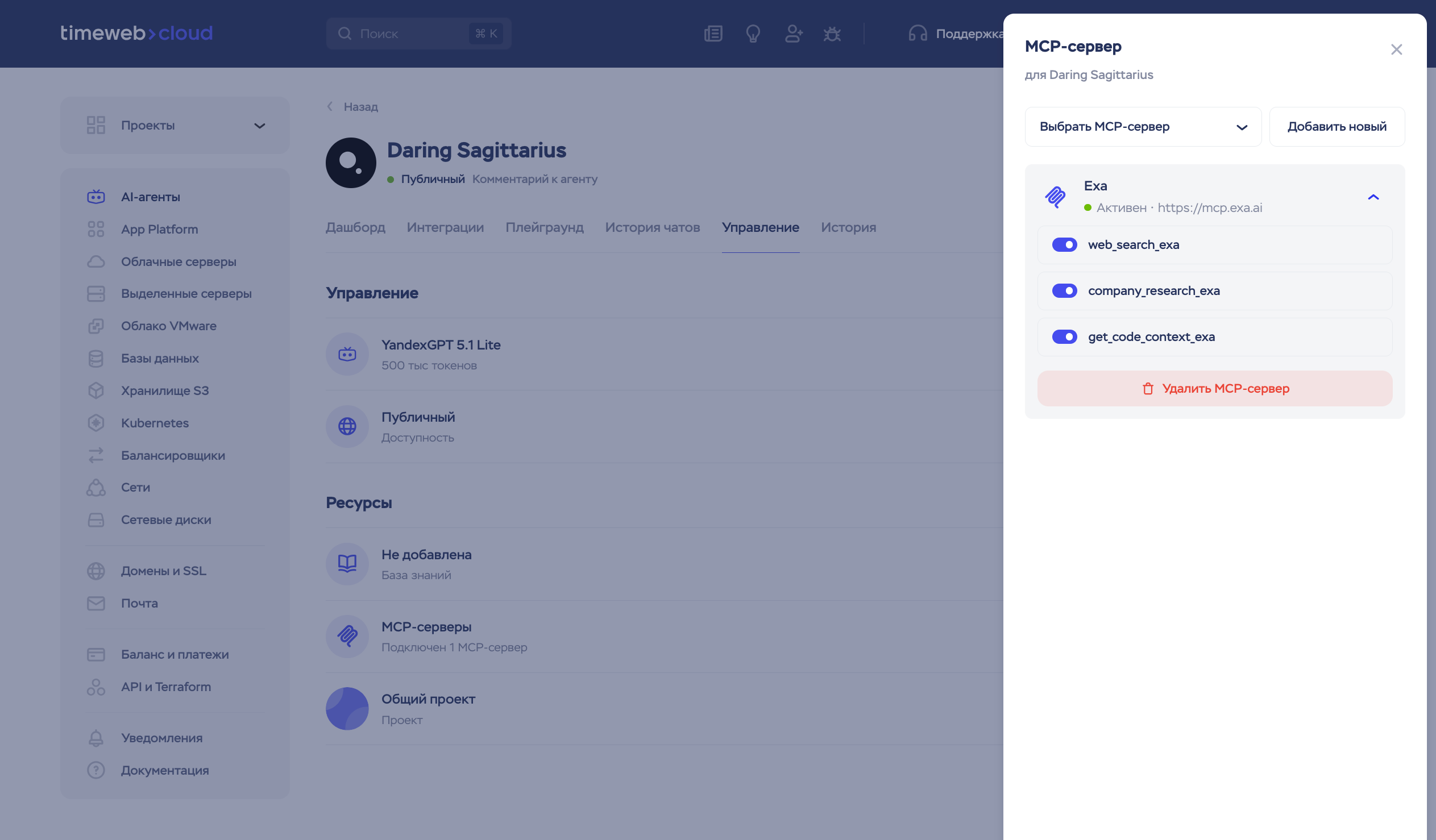This screenshot has width=1436, height=840.
Task: Open the Выбрать MCP-сервер dropdown
Action: 1143,127
